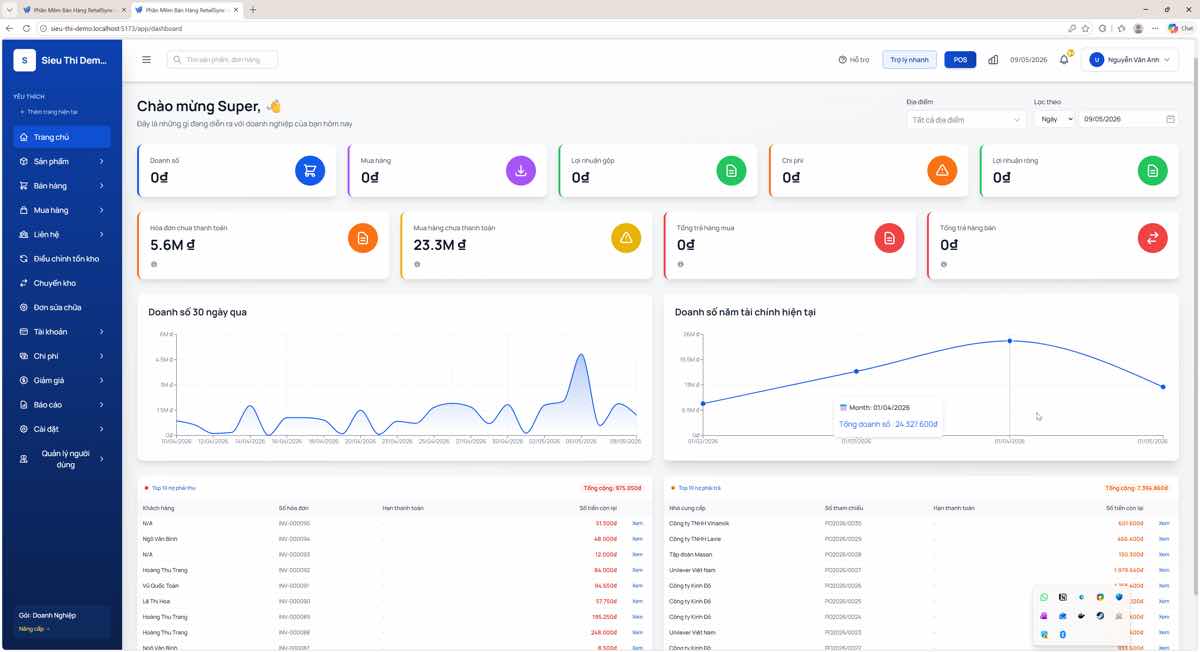This screenshot has width=1200, height=652.
Task: Go back in the browser
Action: point(9,28)
